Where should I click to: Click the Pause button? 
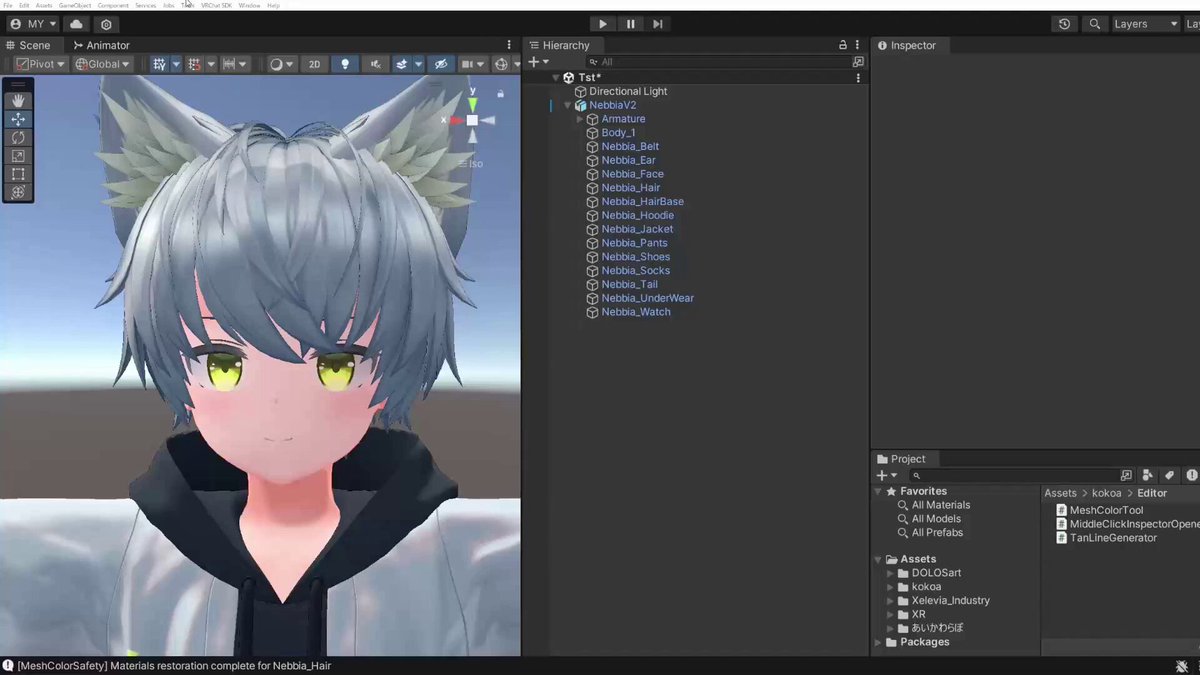(630, 24)
